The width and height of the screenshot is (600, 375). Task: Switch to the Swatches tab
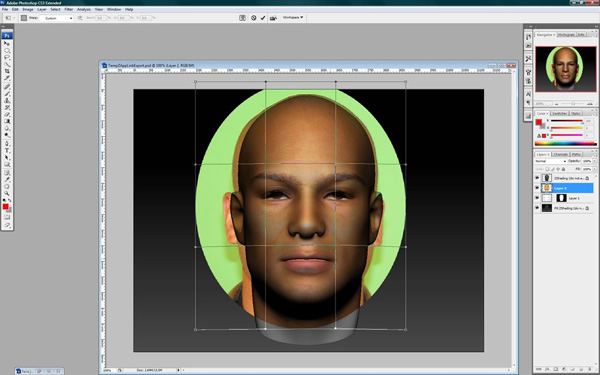coord(559,113)
